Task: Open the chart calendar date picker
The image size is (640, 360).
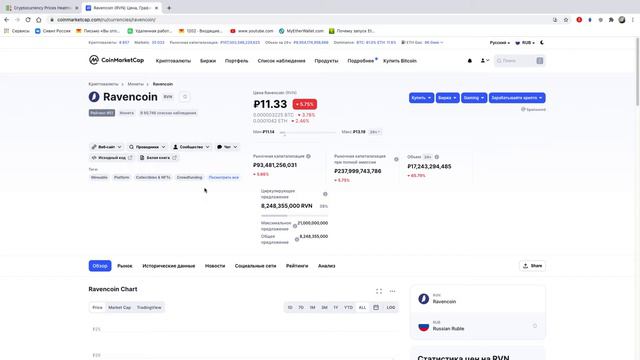Action: point(376,307)
